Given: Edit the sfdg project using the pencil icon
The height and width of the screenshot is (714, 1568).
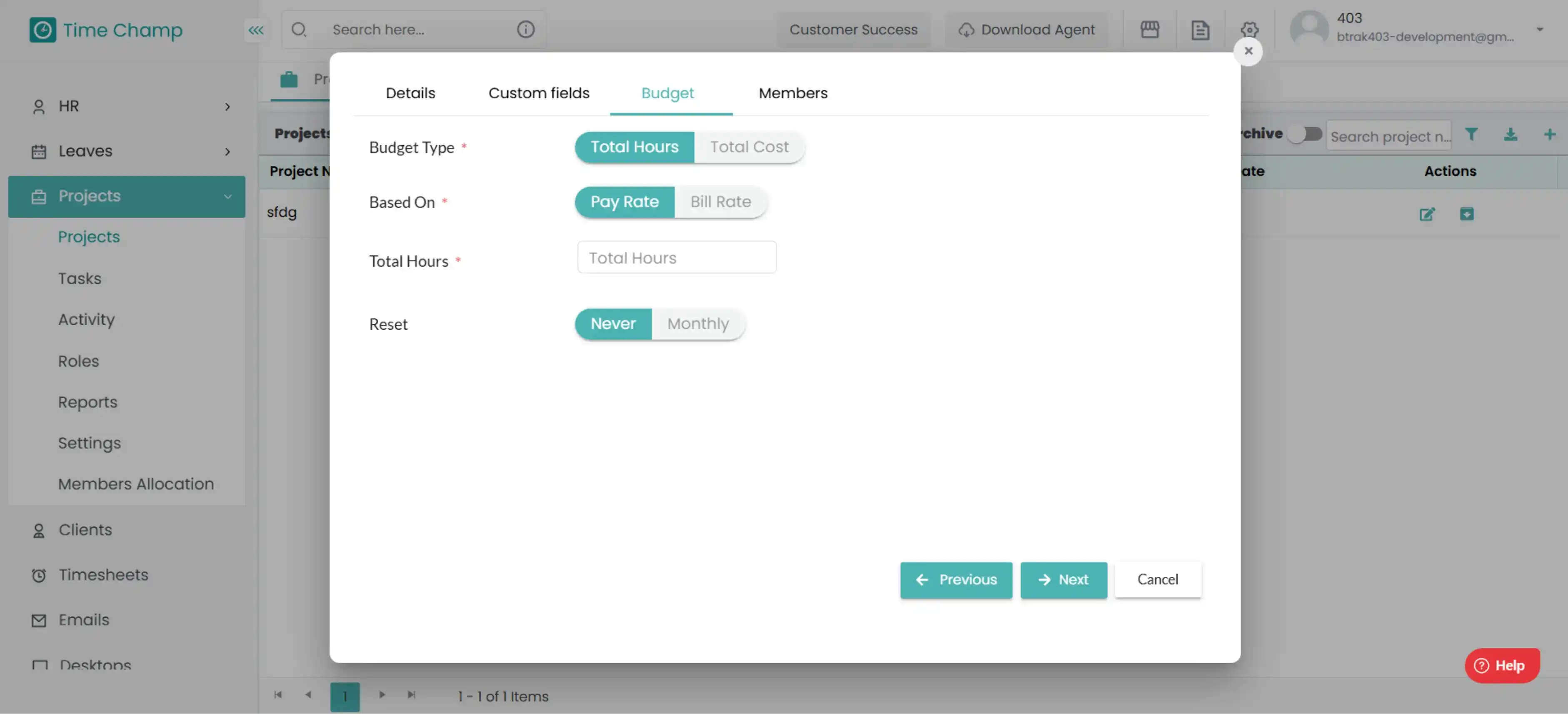Looking at the screenshot, I should pos(1427,214).
